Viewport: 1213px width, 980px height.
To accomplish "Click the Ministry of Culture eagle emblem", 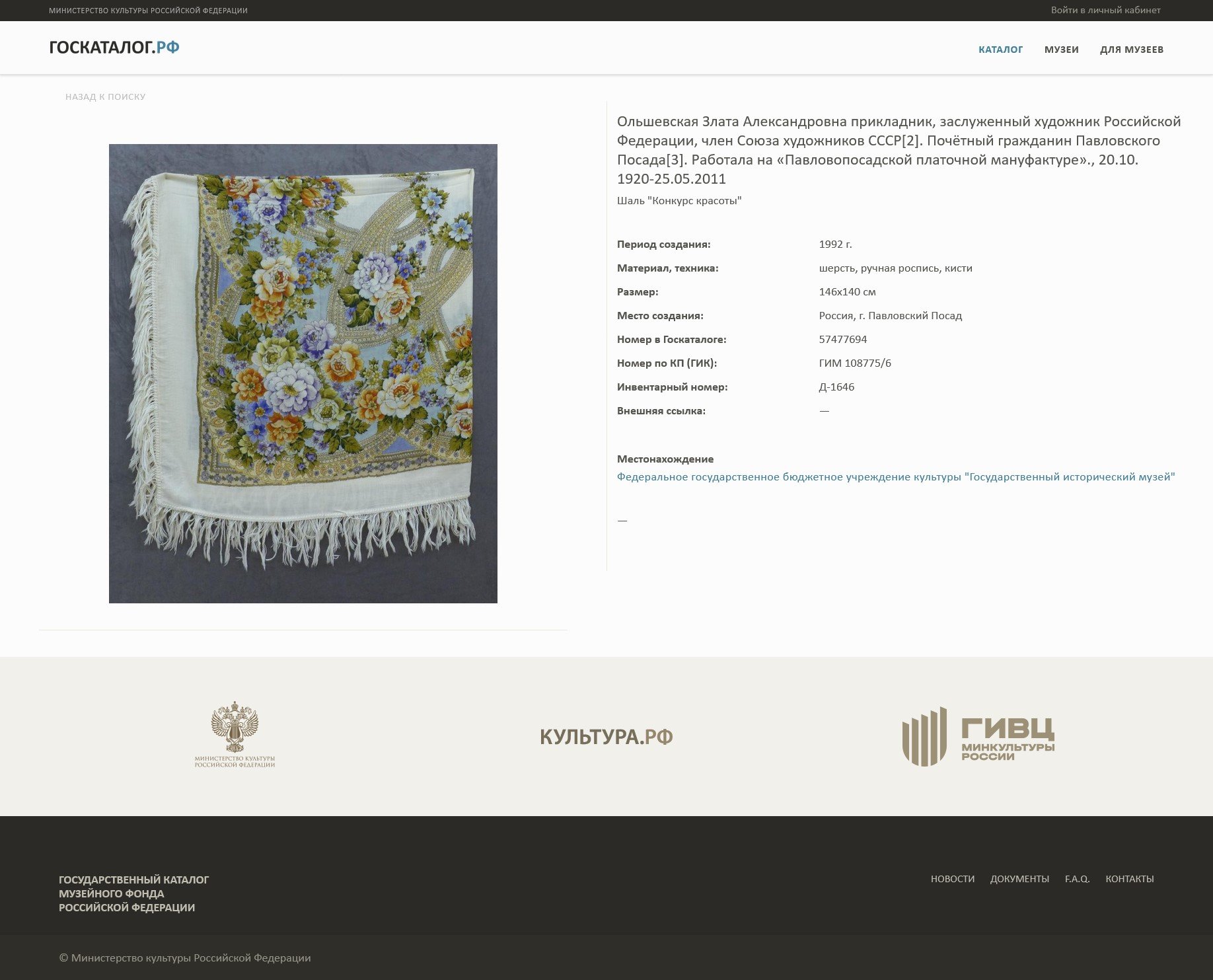I will pos(235,735).
